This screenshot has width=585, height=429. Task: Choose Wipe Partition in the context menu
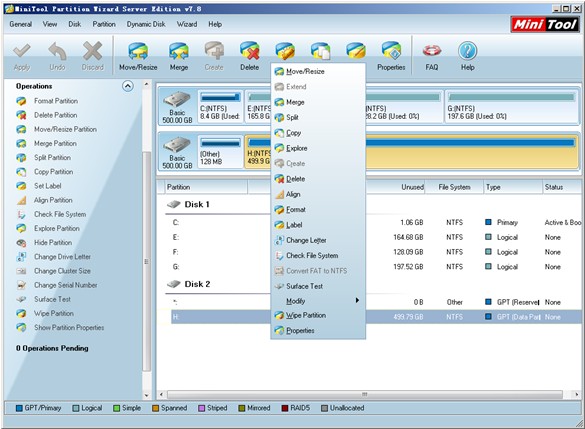[x=318, y=316]
